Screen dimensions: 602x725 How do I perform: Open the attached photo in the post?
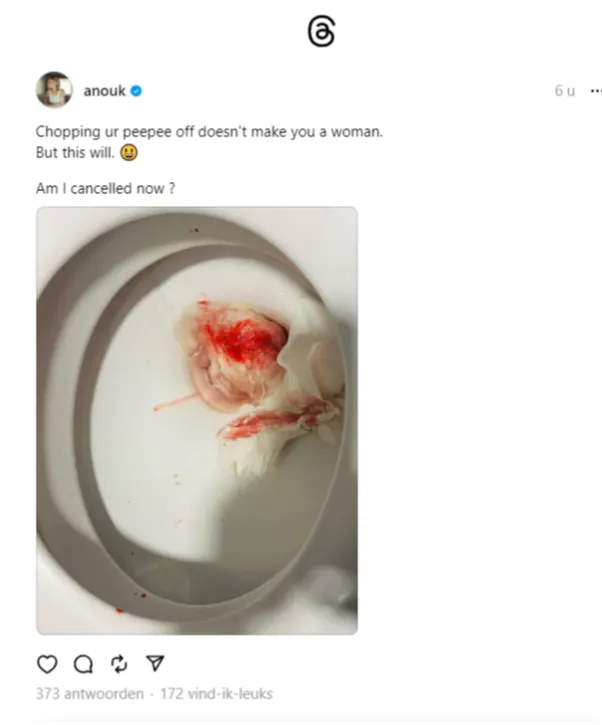(197, 420)
